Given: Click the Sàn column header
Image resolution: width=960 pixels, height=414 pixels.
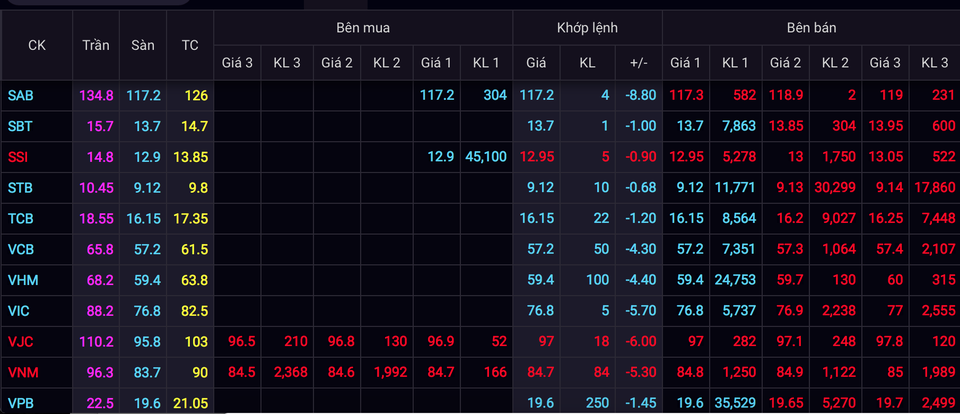Looking at the screenshot, I should click(143, 45).
